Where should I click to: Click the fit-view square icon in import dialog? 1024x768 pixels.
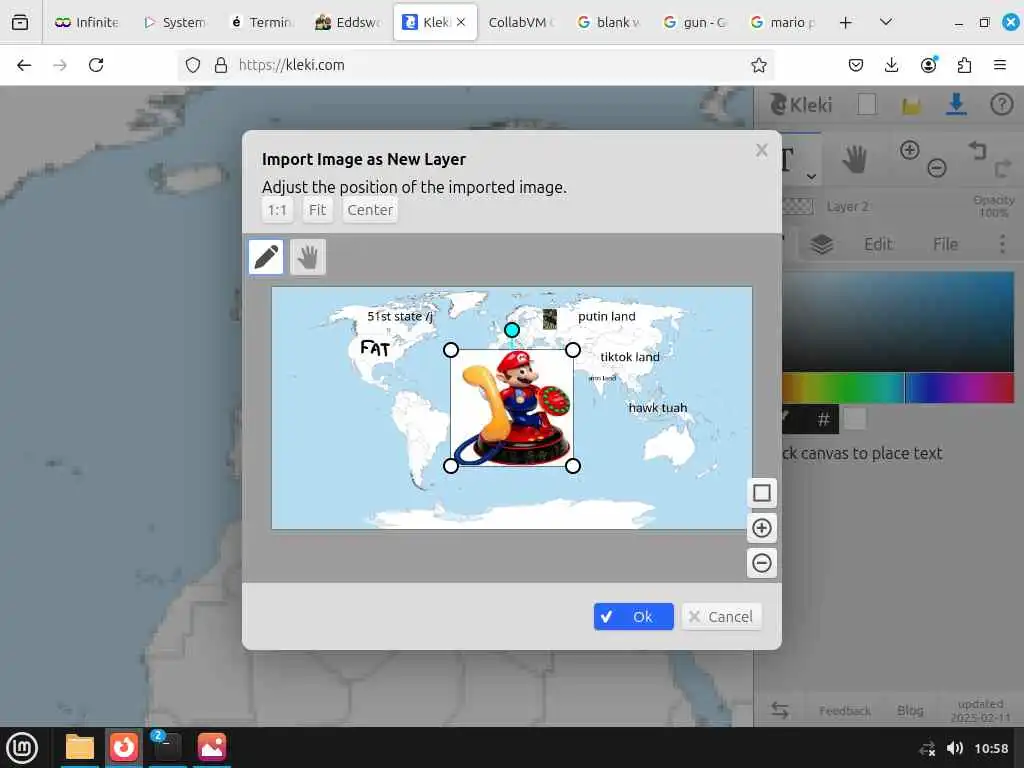(761, 492)
